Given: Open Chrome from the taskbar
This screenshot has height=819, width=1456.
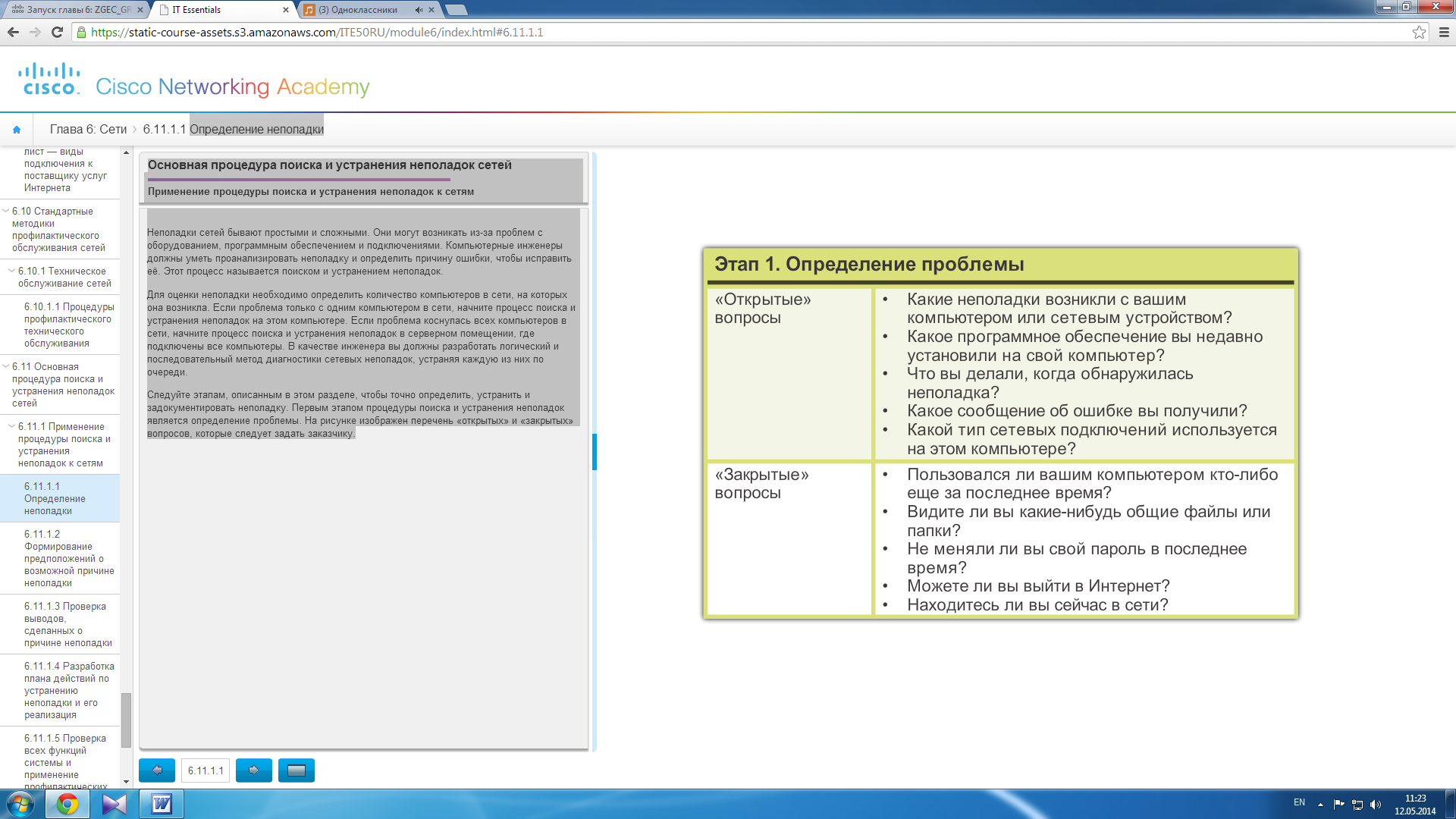Looking at the screenshot, I should point(67,804).
